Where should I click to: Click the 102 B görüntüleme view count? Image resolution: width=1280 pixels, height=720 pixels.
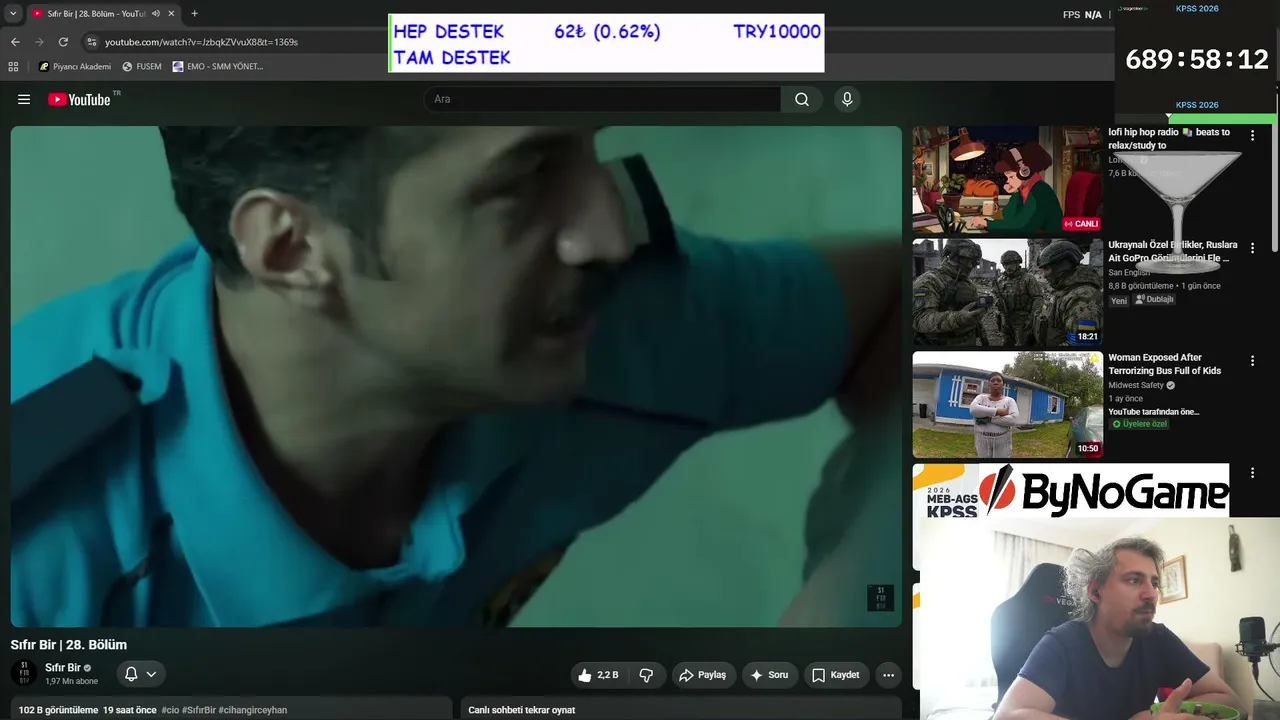pyautogui.click(x=58, y=710)
